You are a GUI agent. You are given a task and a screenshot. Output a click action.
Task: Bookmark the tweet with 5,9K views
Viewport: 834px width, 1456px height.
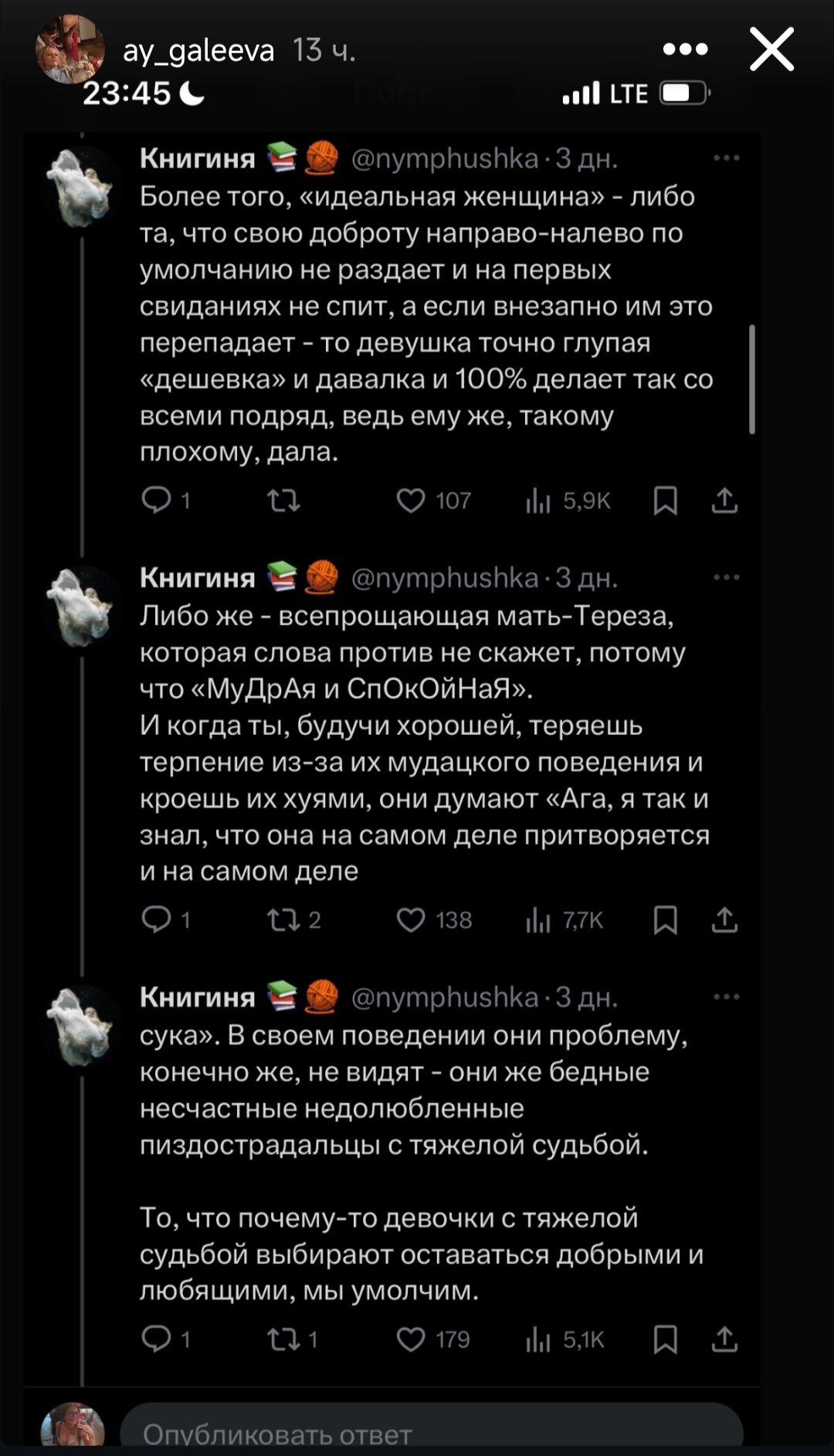pos(665,501)
